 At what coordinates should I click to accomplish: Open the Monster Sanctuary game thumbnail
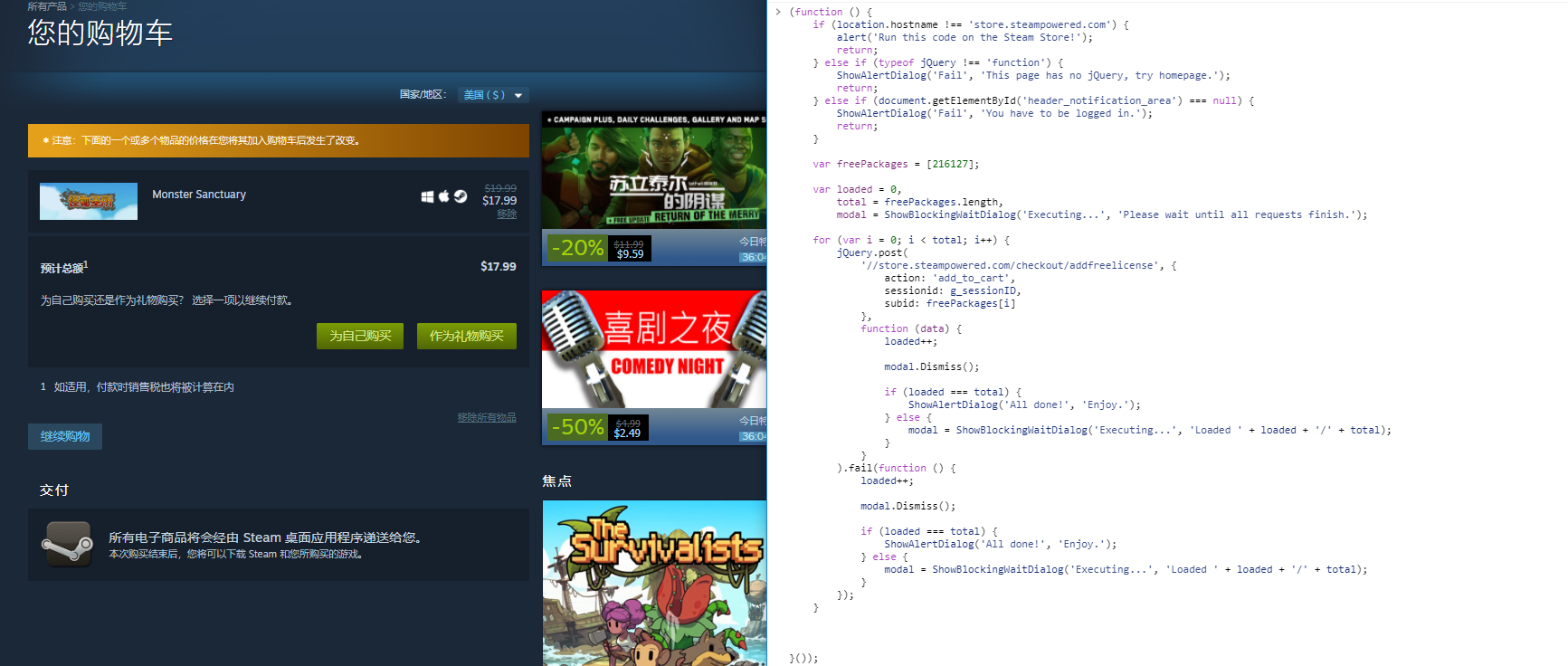pos(89,201)
